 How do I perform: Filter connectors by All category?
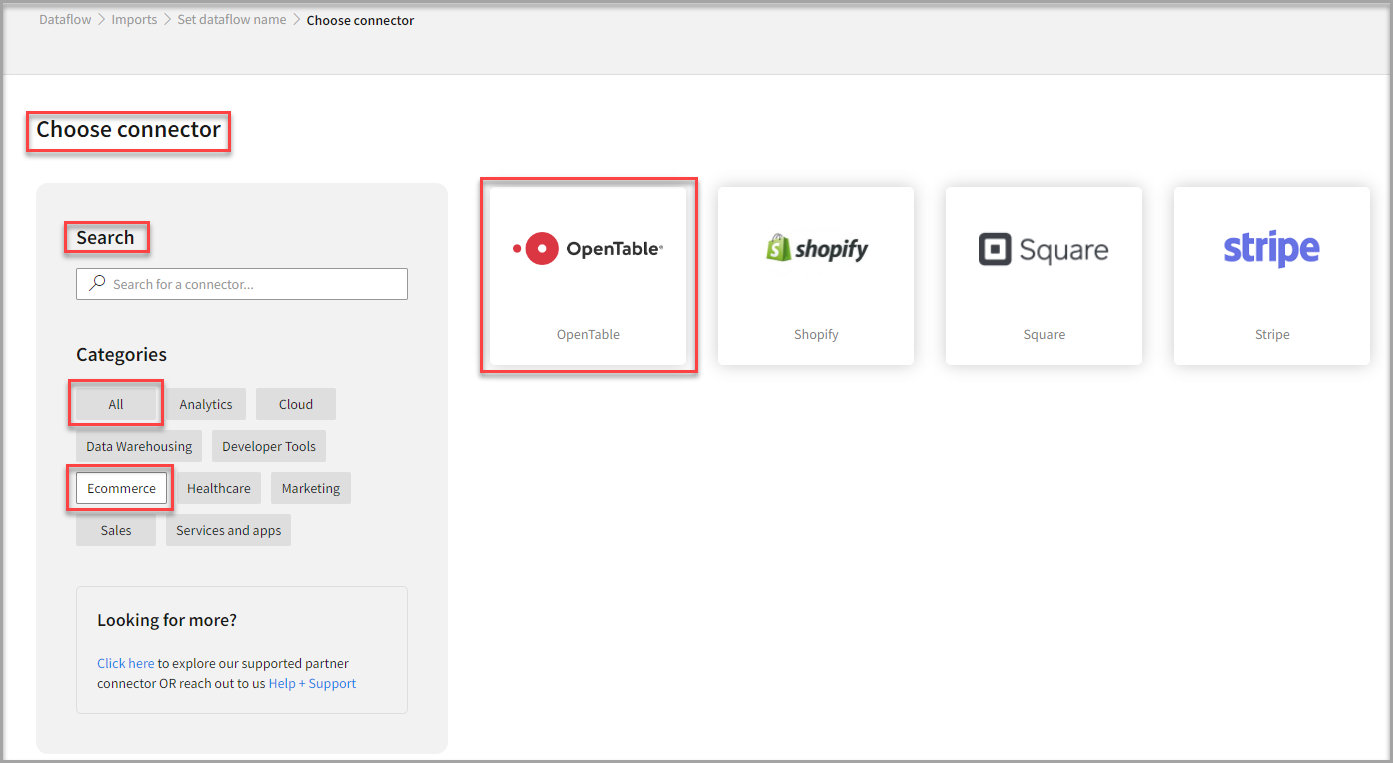(116, 404)
